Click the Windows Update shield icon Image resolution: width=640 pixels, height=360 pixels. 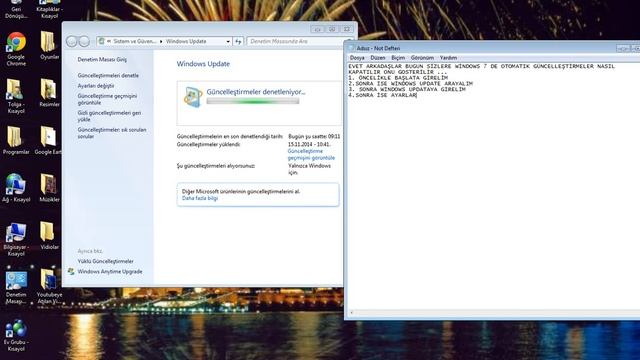click(193, 97)
